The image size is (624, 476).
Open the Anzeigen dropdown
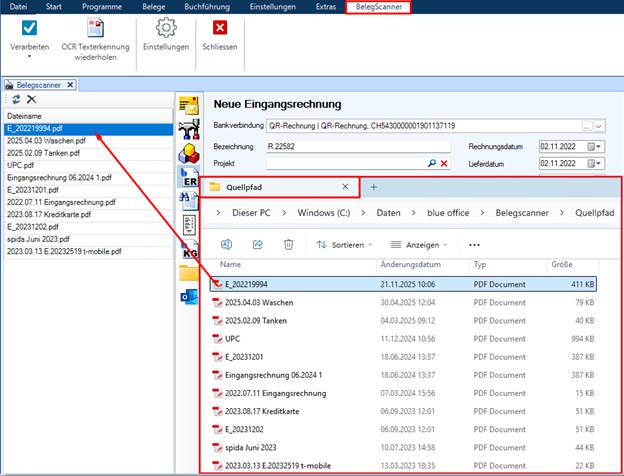click(x=419, y=245)
